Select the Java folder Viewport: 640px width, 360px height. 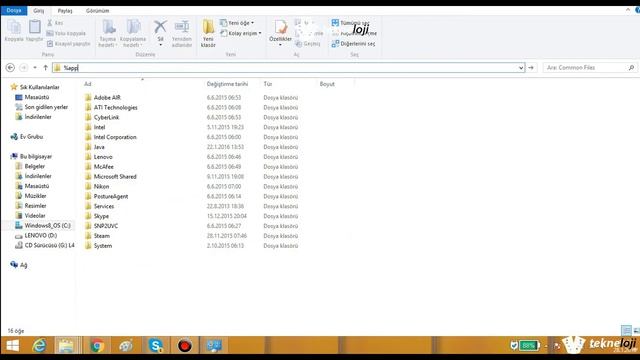[95, 147]
